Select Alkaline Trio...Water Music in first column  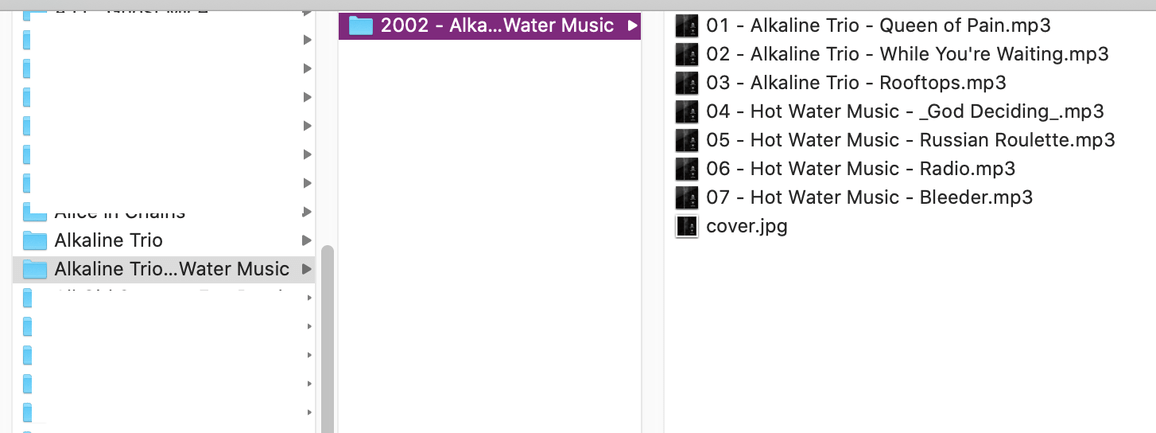[x=171, y=269]
